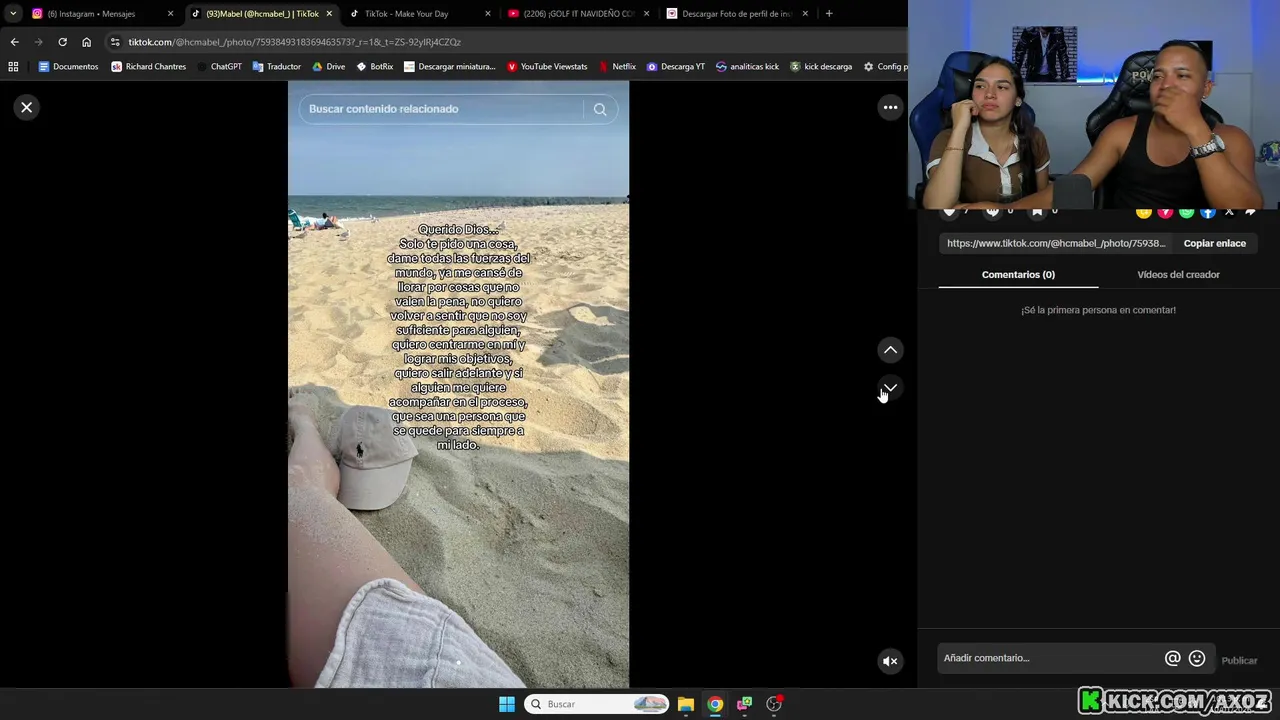The height and width of the screenshot is (720, 1280).
Task: Open 'Traductor' bookmark
Action: click(276, 67)
